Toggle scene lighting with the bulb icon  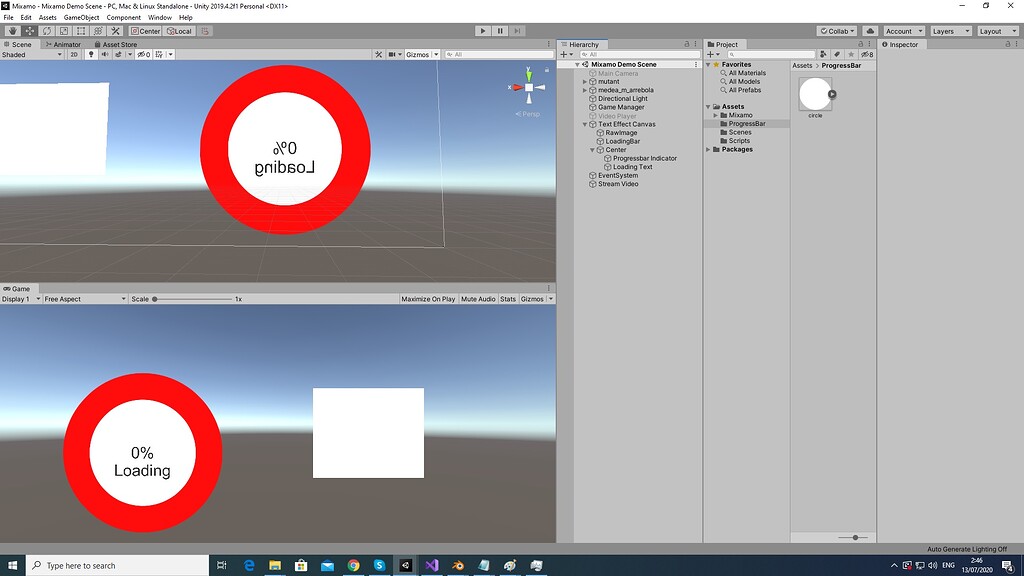coord(91,55)
